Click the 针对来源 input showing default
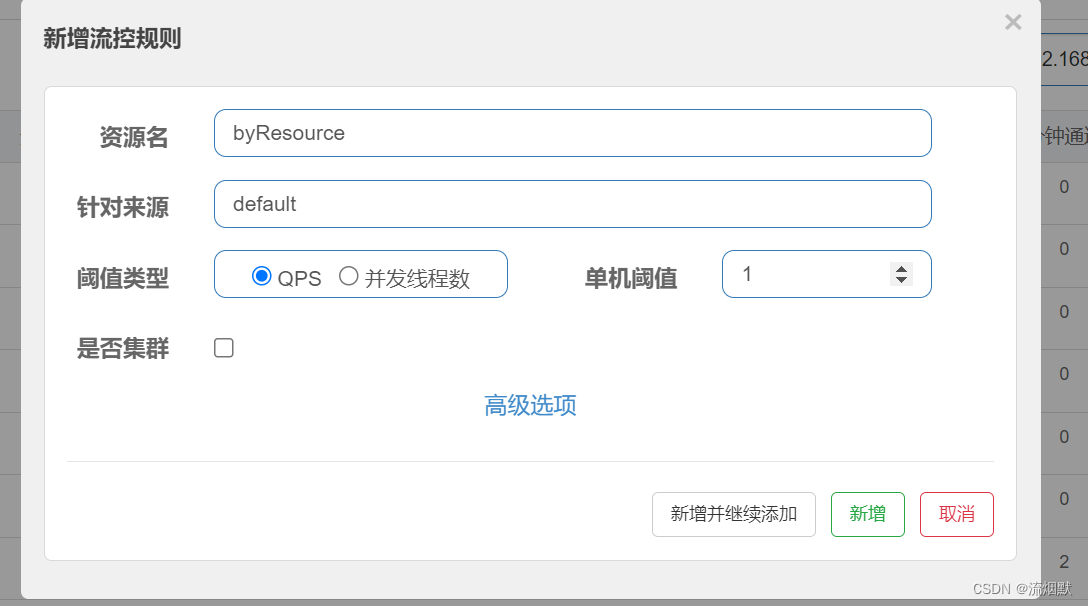The image size is (1088, 606). (572, 204)
